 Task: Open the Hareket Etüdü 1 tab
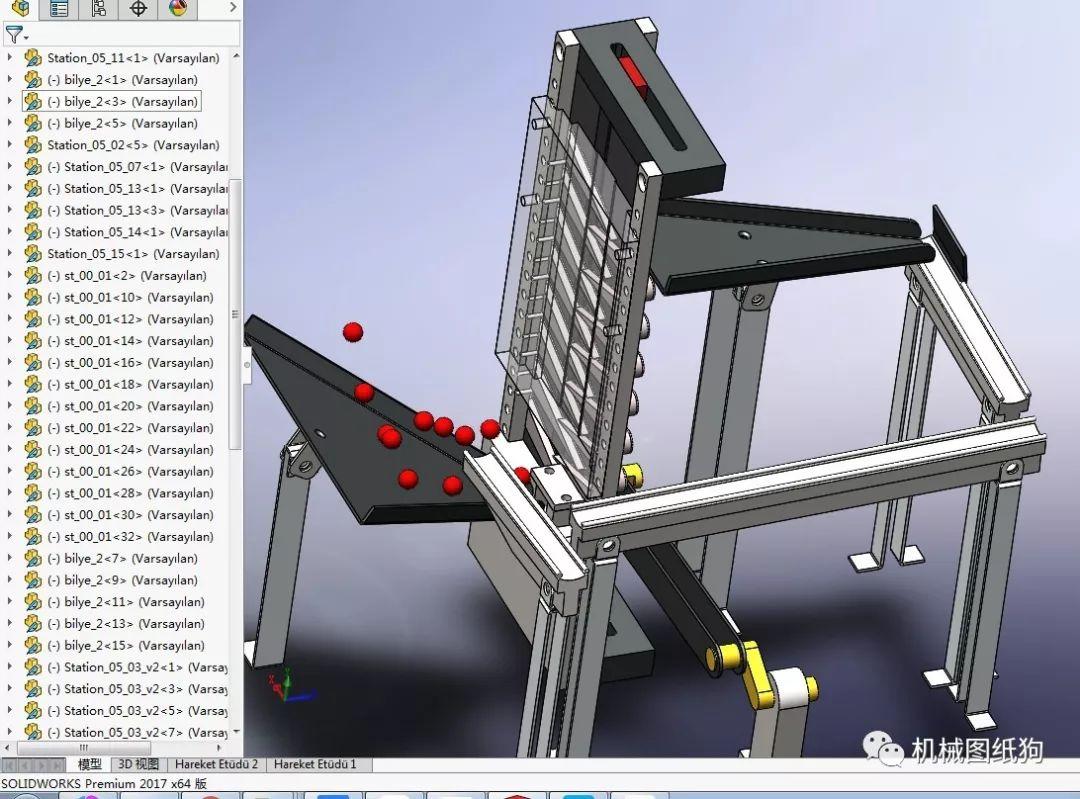click(x=316, y=764)
